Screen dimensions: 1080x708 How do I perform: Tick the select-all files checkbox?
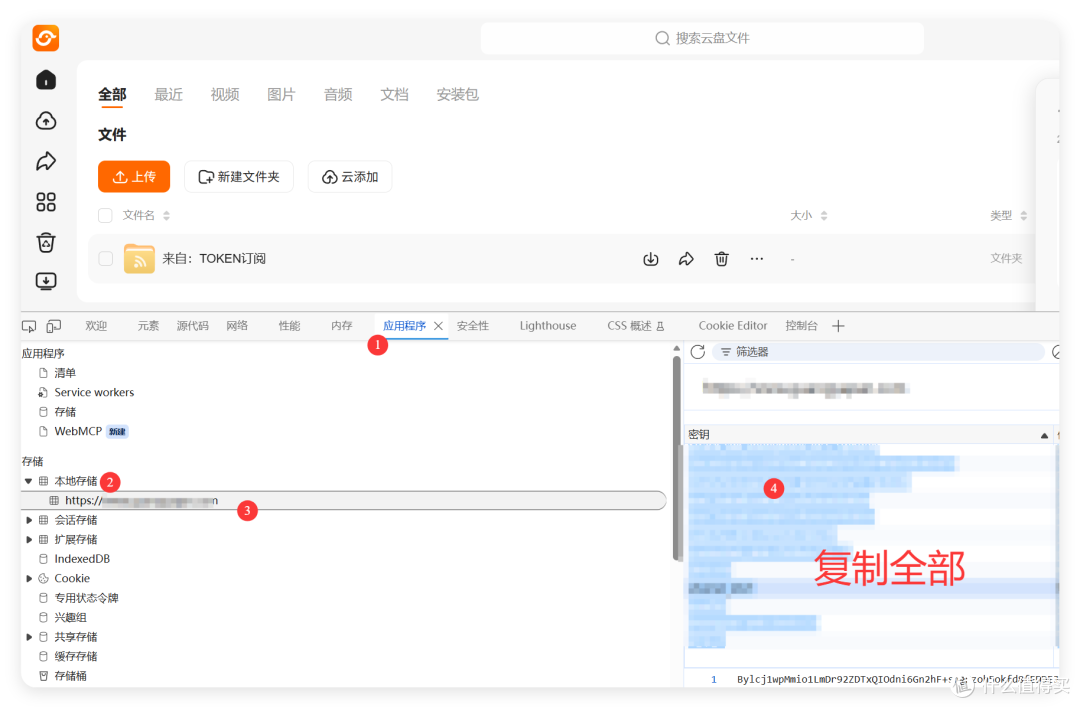coord(105,216)
